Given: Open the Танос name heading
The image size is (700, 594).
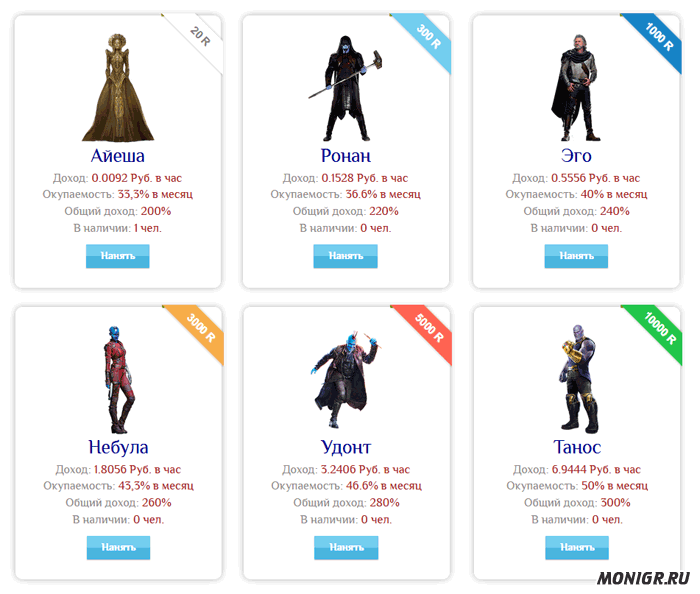Looking at the screenshot, I should [x=577, y=447].
